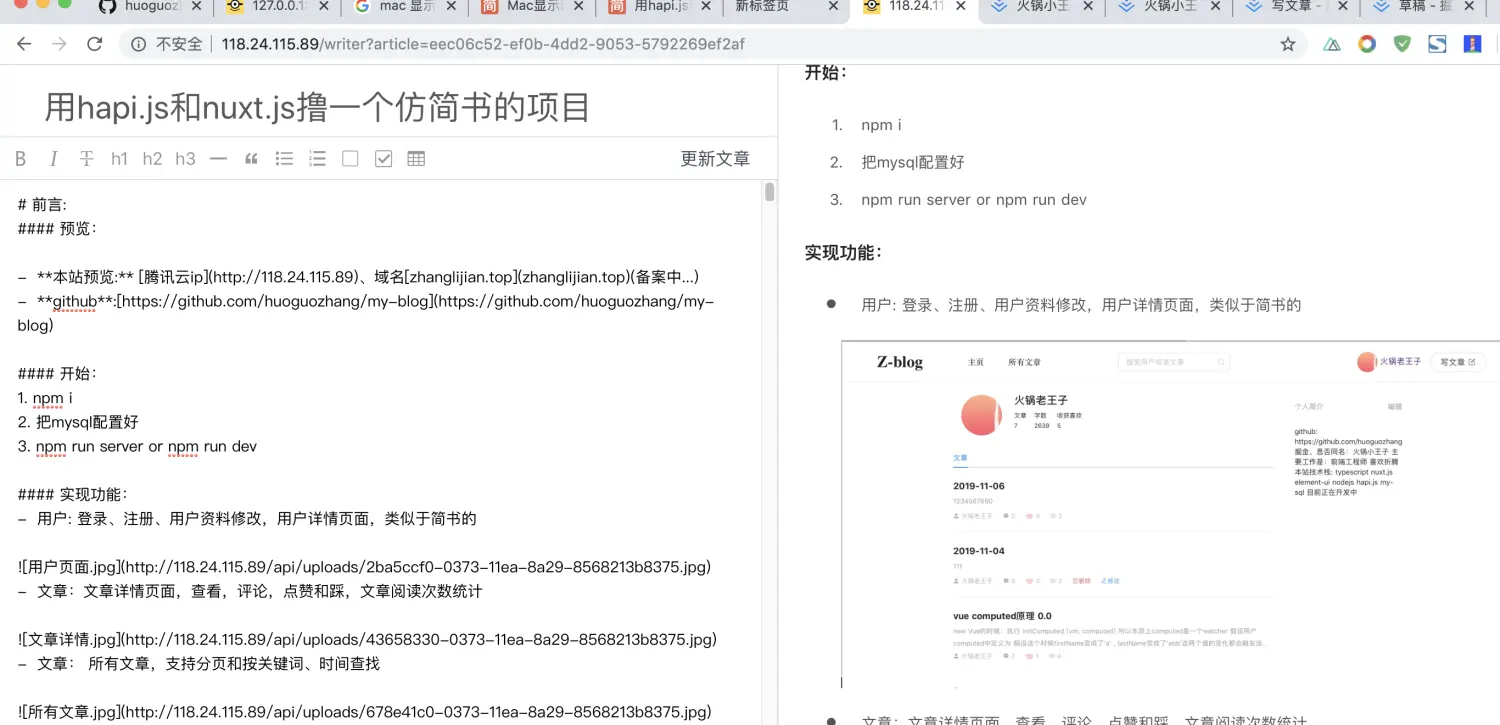Switch to huoguoz GitHub tab
This screenshot has height=725, width=1500.
pos(150,7)
